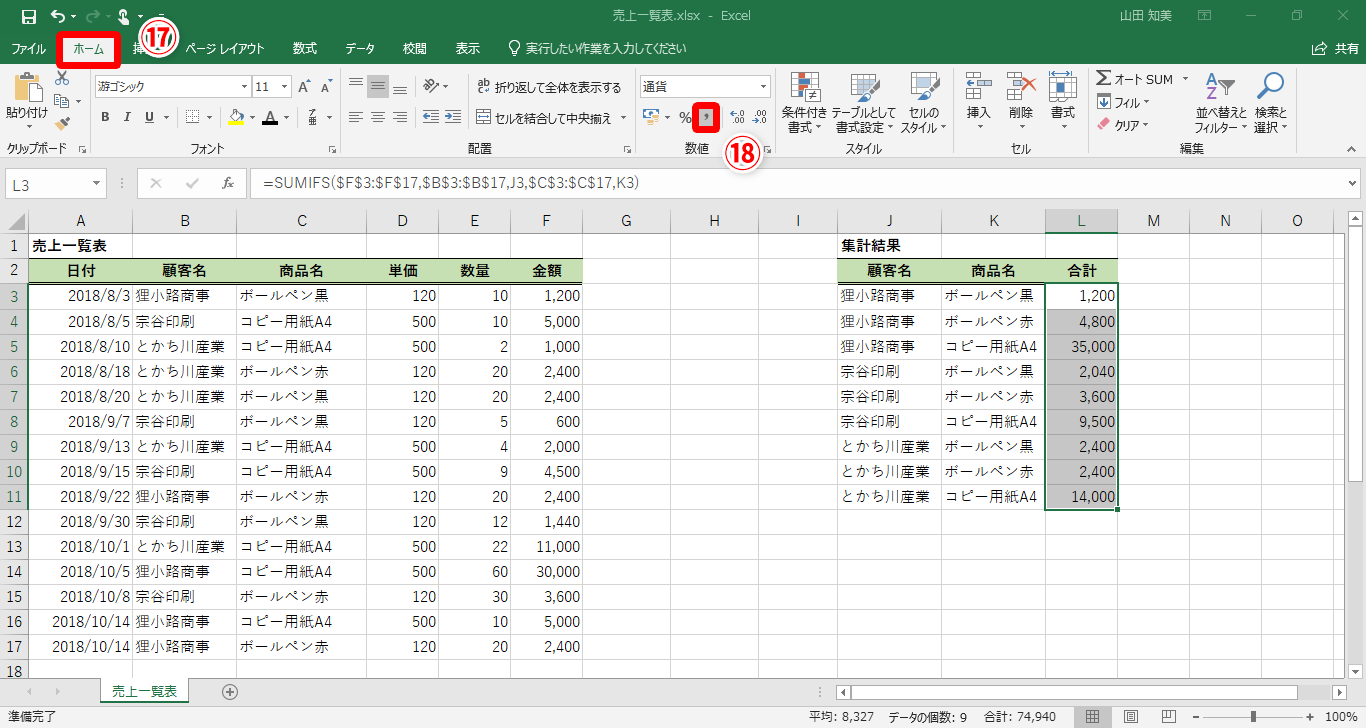
Task: Increase the font size
Action: click(x=304, y=87)
